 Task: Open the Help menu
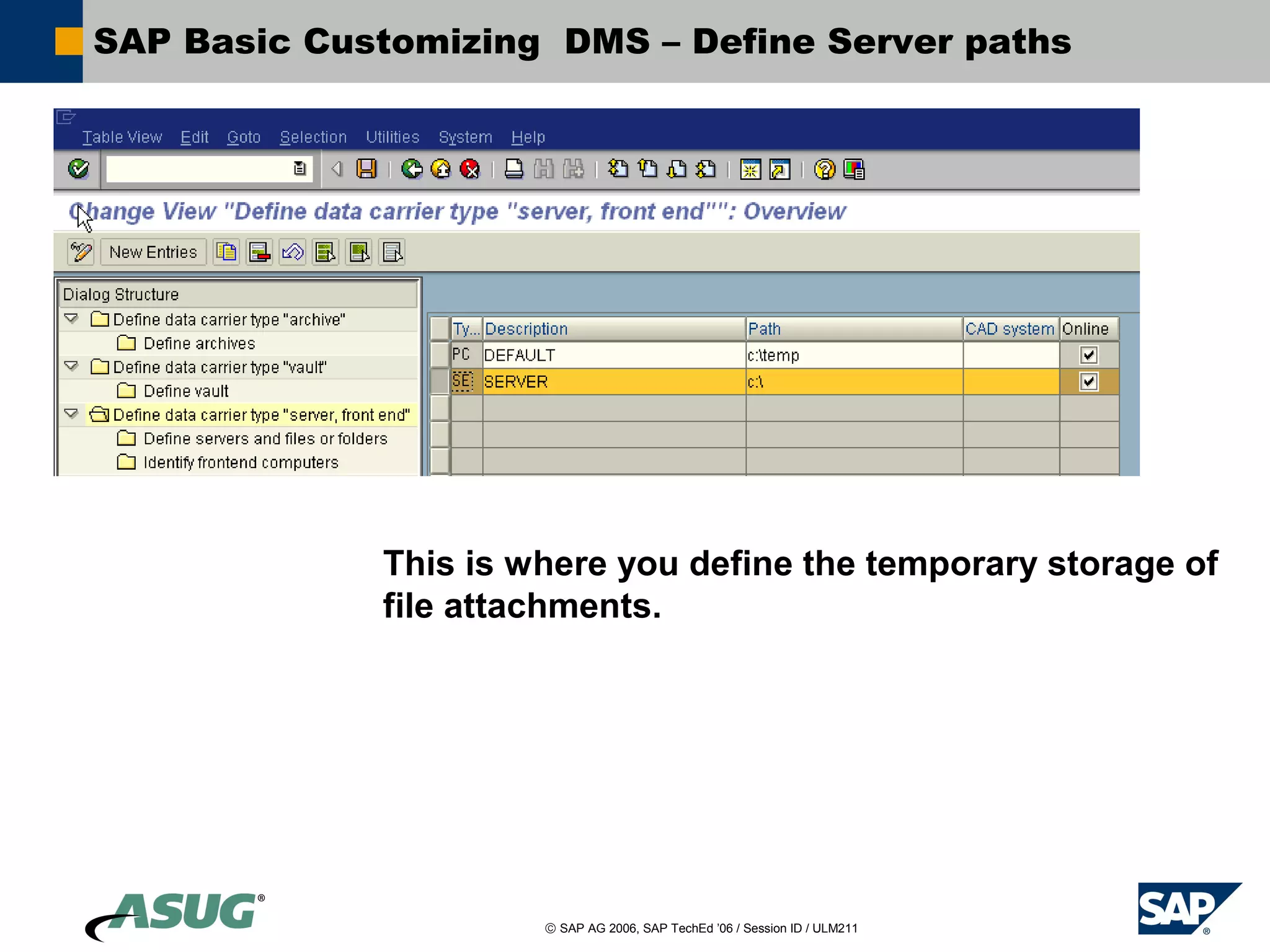coord(528,137)
